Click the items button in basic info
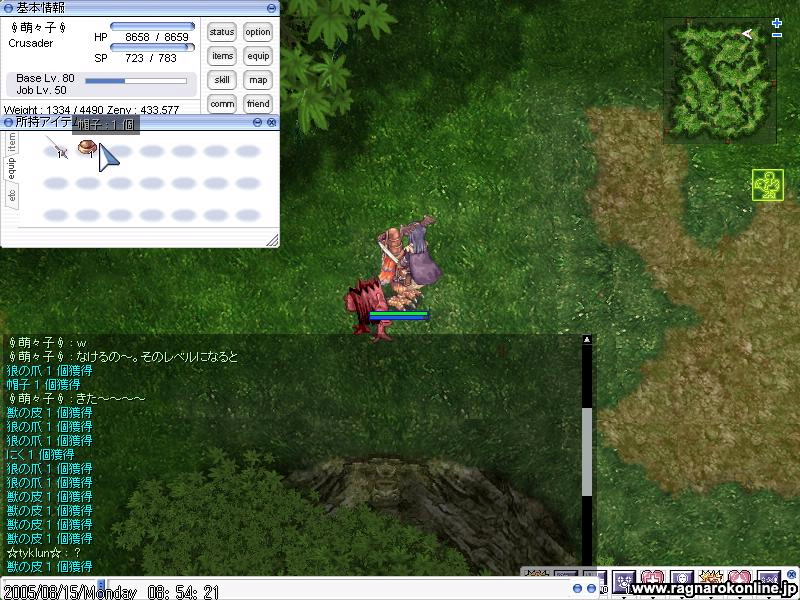800x600 pixels. [x=222, y=56]
